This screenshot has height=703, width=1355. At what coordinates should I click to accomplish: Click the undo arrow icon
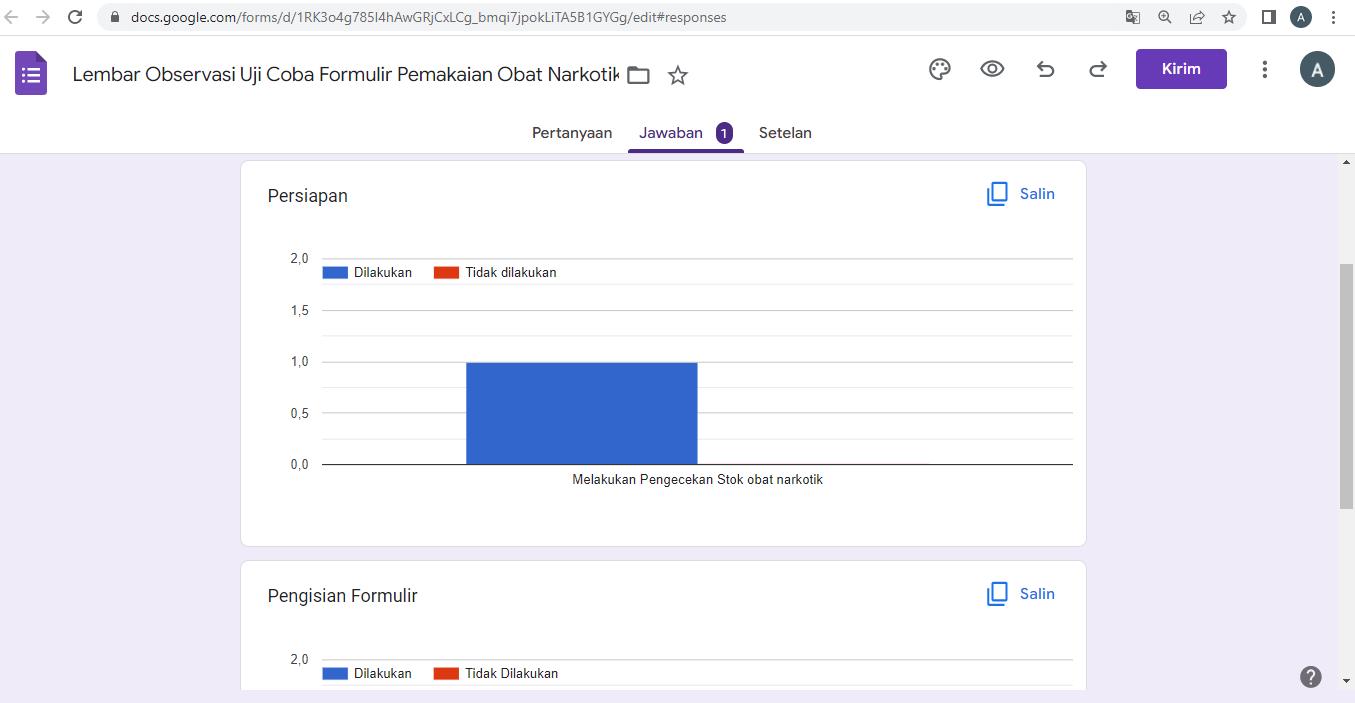[1045, 69]
